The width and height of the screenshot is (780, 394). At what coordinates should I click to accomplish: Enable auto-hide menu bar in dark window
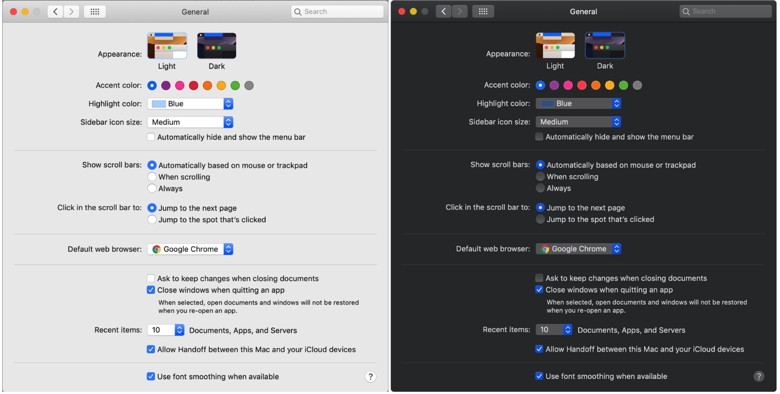[539, 136]
